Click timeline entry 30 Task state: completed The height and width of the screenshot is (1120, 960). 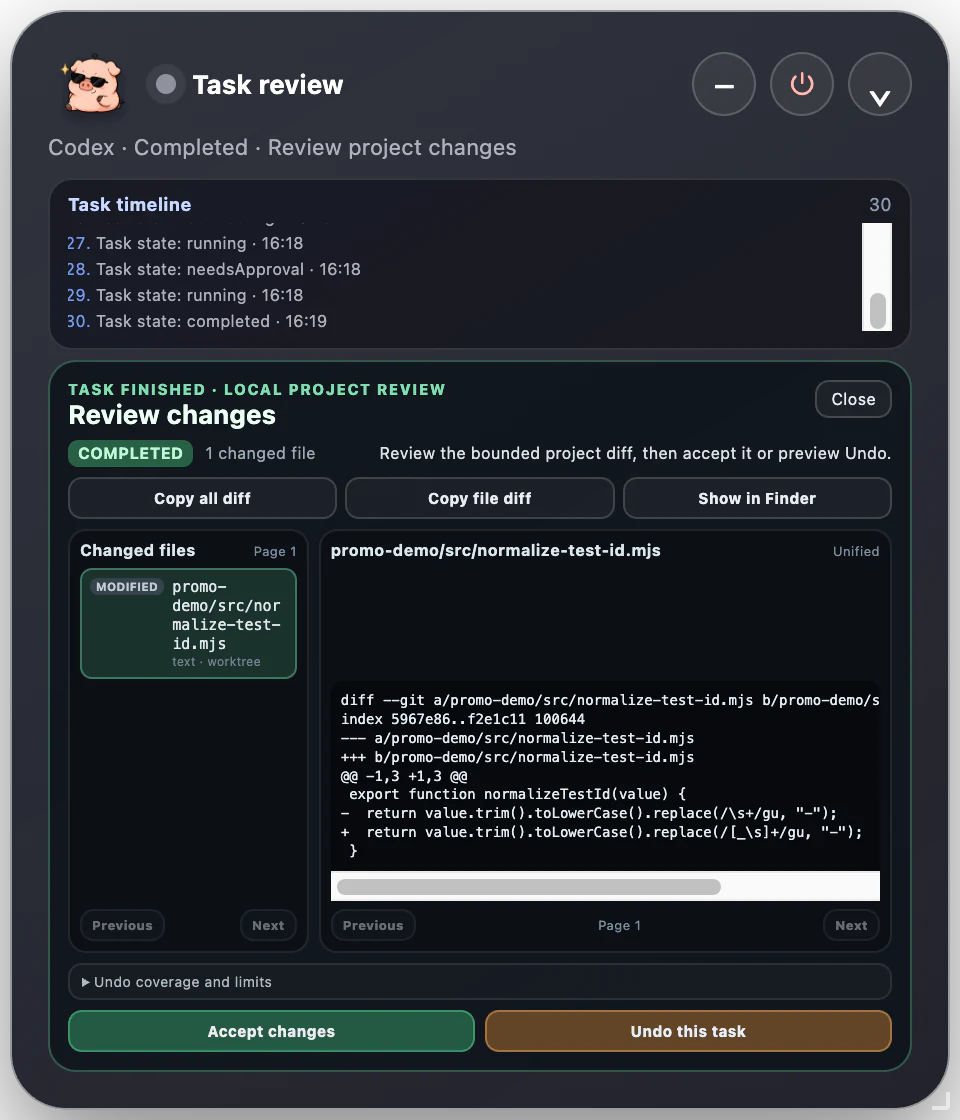point(196,321)
